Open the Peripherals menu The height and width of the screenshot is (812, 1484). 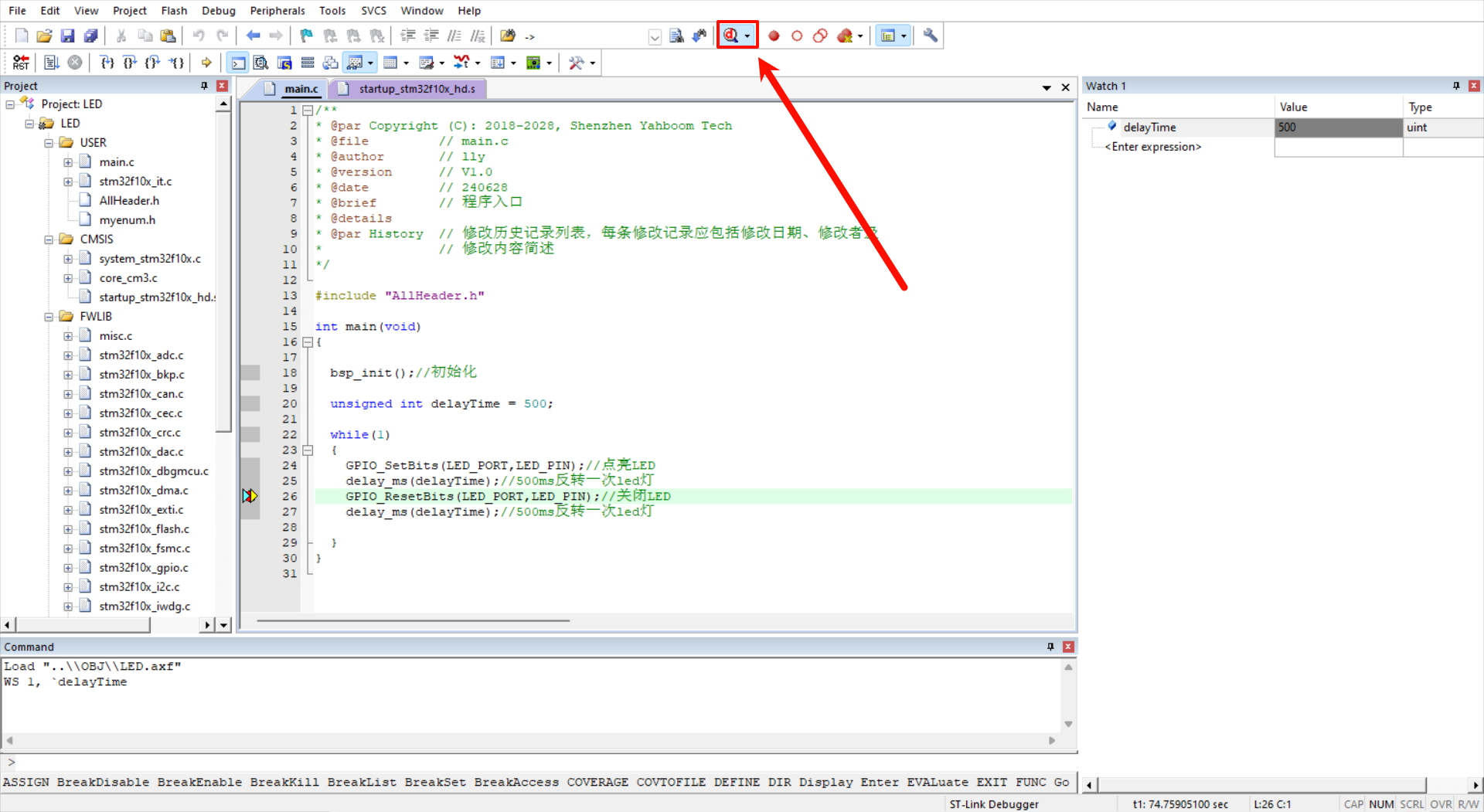[x=277, y=11]
